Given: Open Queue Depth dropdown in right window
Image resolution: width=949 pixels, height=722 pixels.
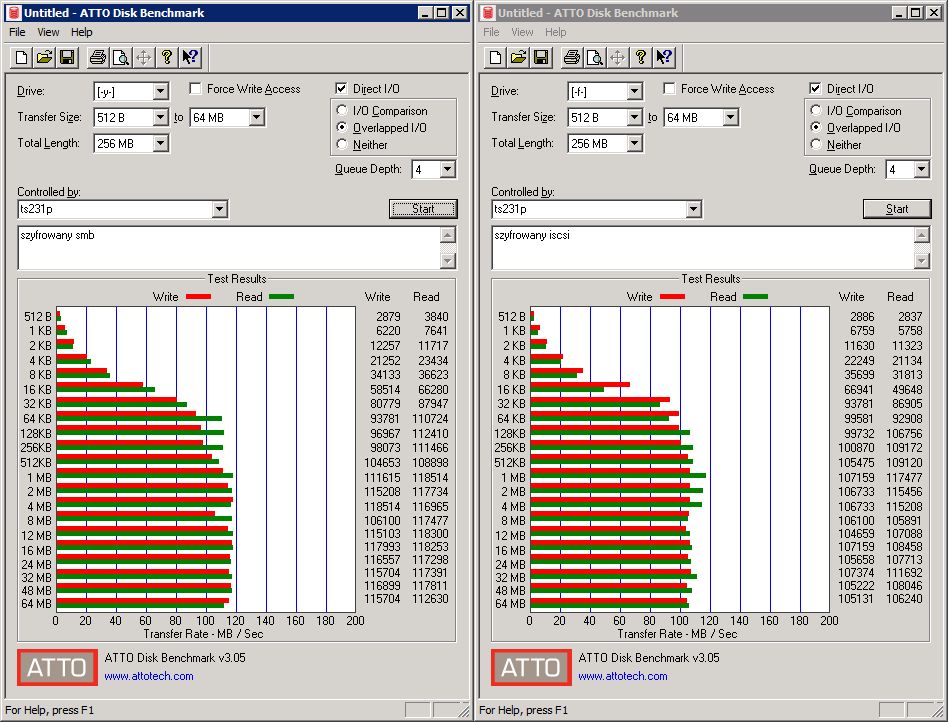Looking at the screenshot, I should [921, 169].
